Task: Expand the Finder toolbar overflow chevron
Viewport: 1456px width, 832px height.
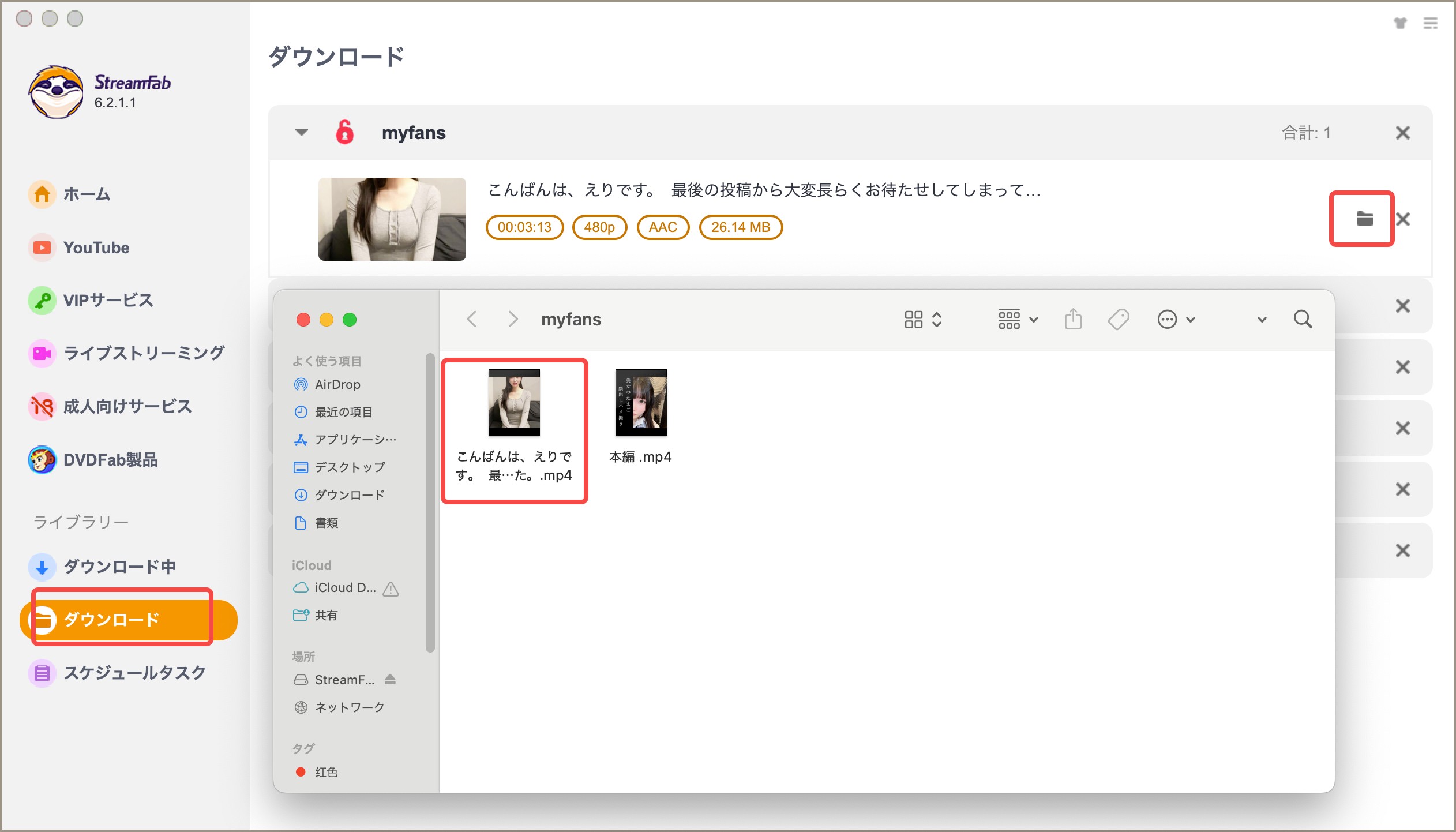Action: tap(1262, 320)
